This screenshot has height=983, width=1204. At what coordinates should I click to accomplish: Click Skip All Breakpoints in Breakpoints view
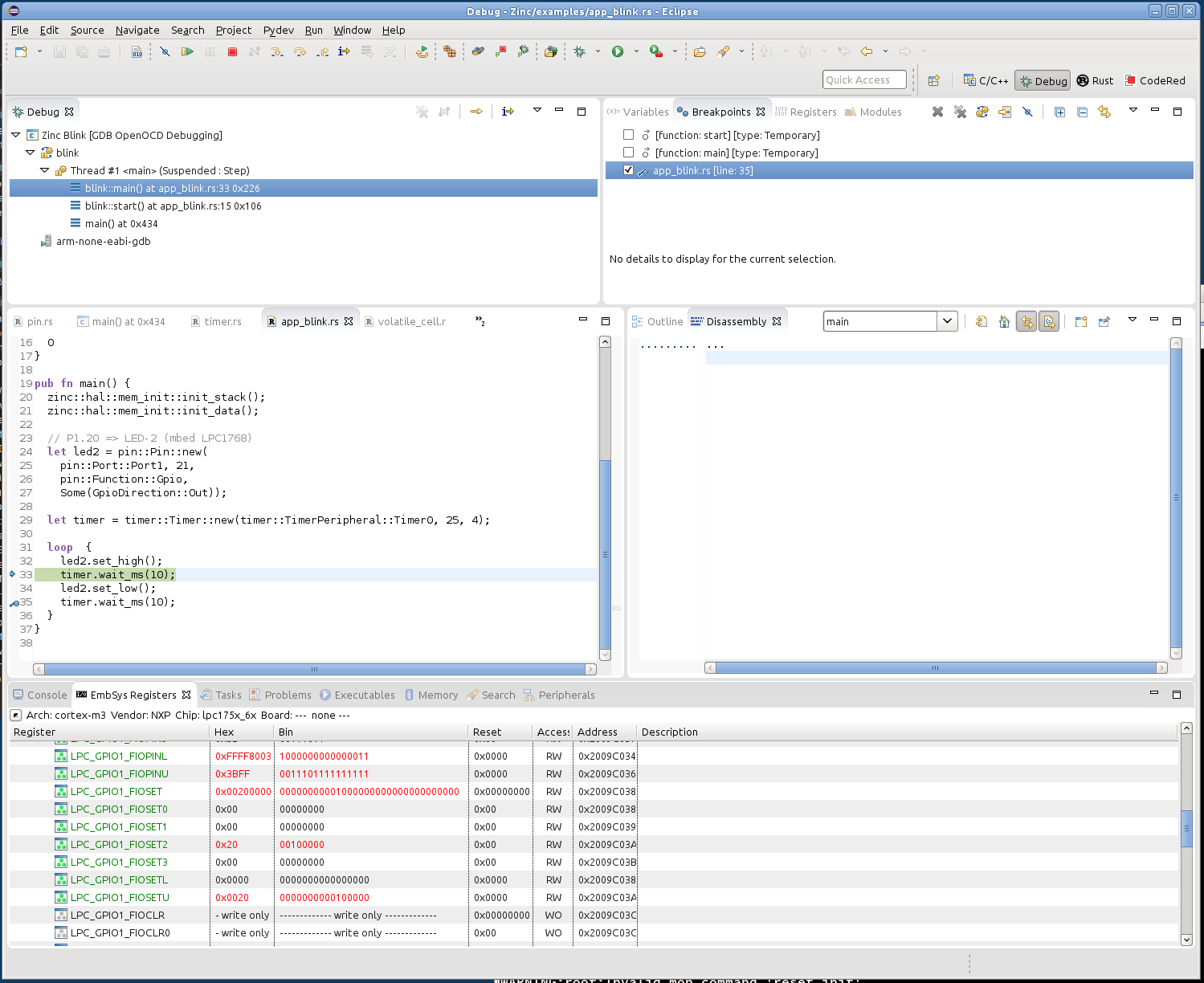coord(1027,112)
